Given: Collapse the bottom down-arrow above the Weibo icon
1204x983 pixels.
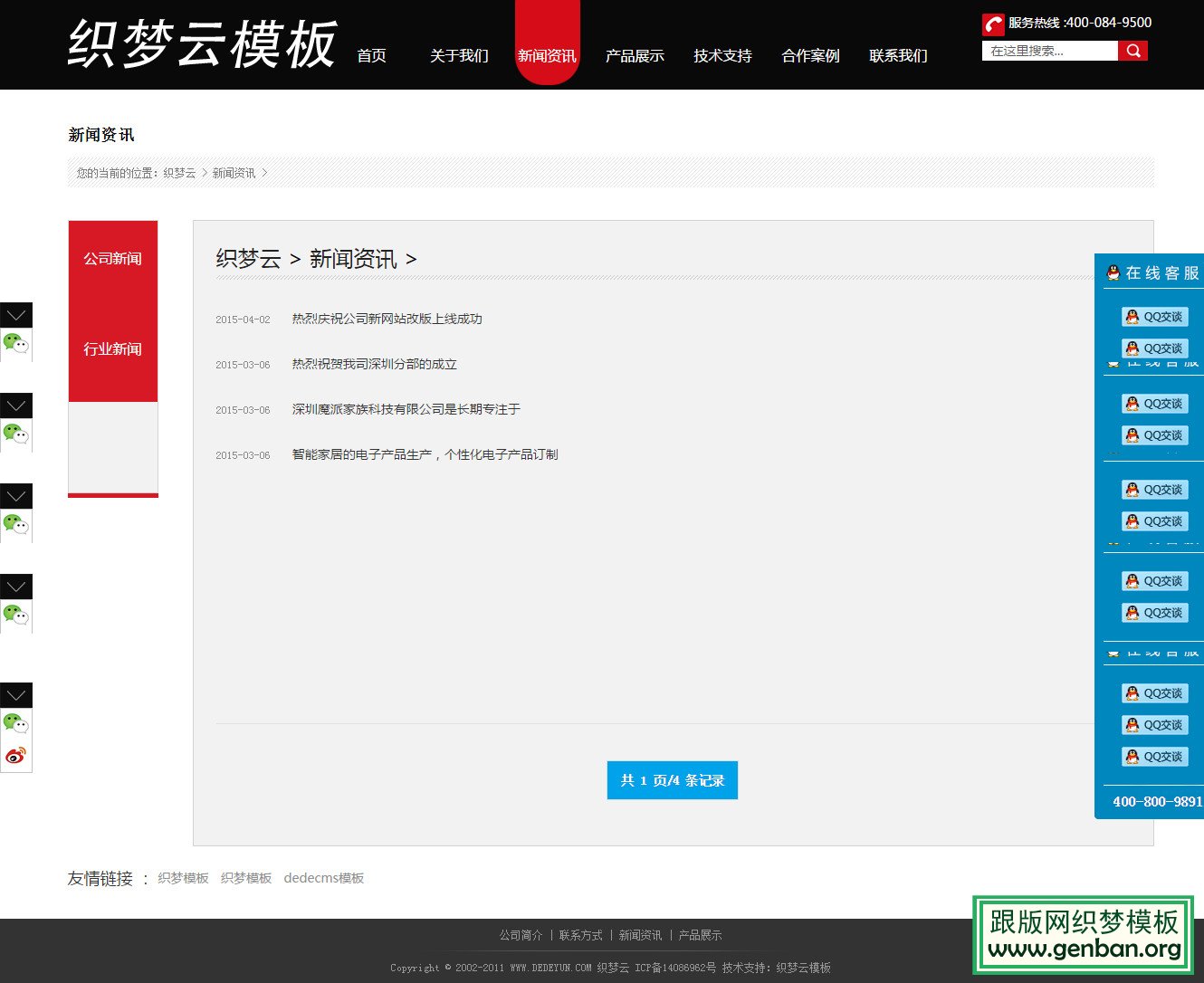Looking at the screenshot, I should click(x=16, y=694).
